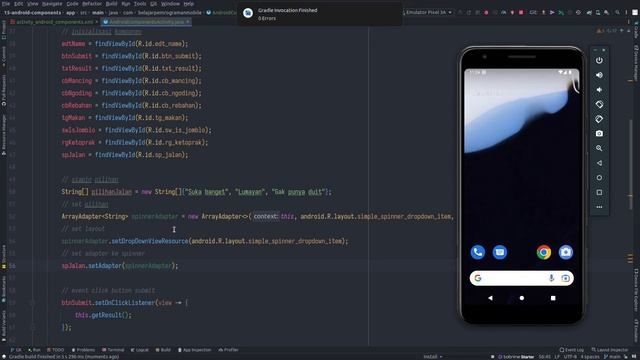Tap the microphone in Google search bar

click(551, 278)
